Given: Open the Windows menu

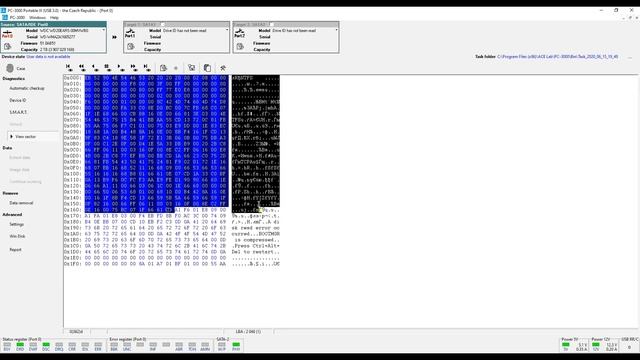Looking at the screenshot, I should [x=37, y=18].
